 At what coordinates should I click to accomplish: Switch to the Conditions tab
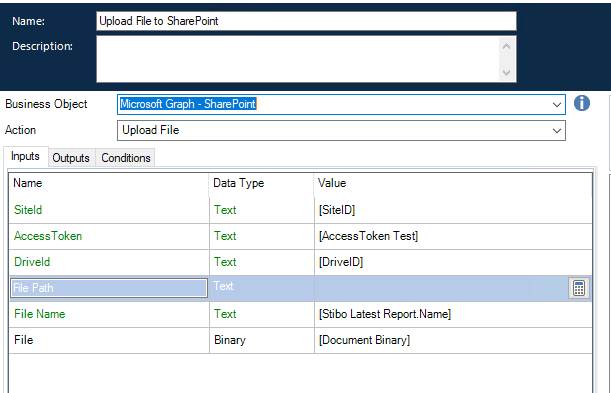[125, 158]
